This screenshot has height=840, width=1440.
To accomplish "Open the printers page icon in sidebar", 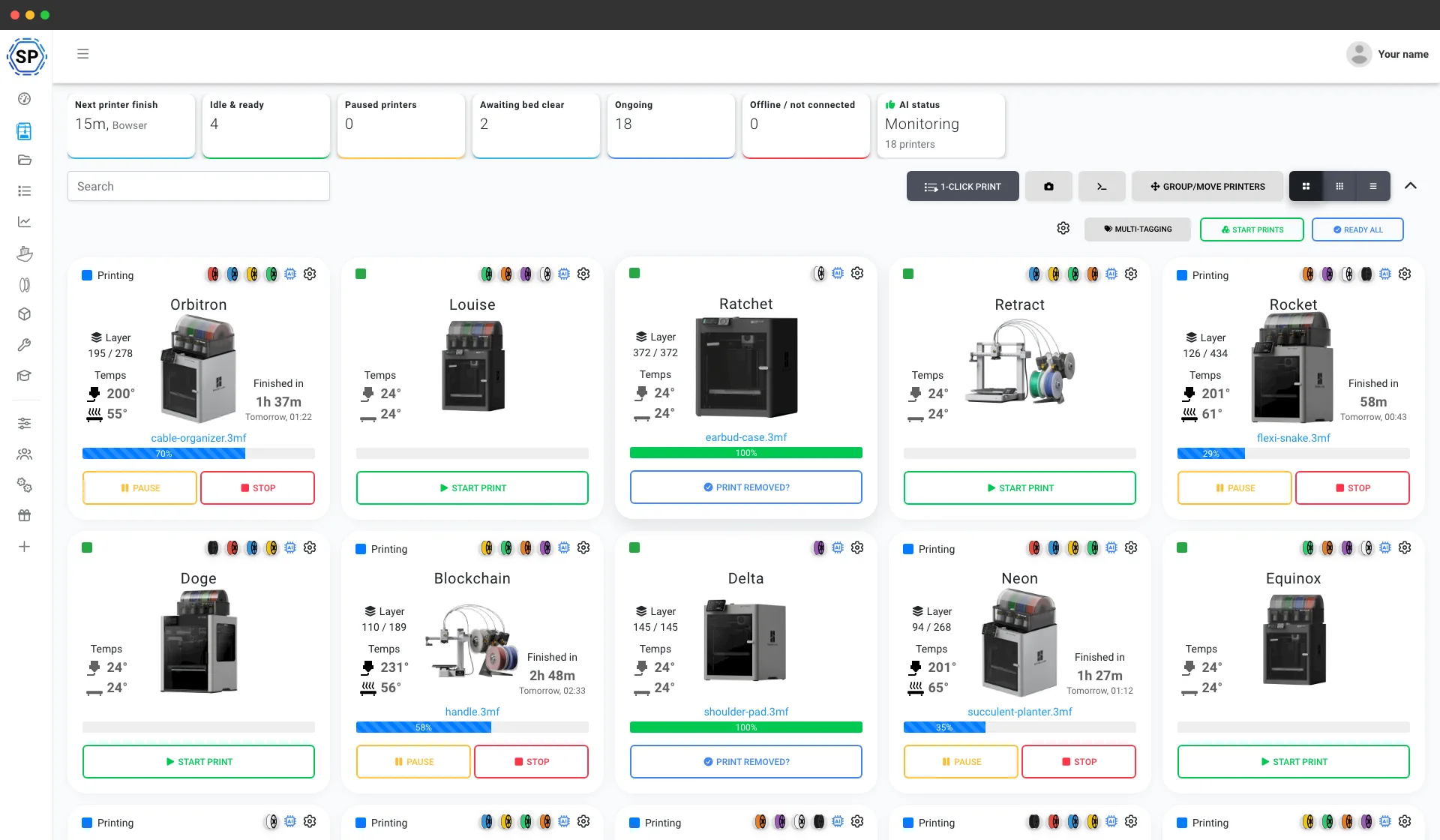I will [24, 131].
